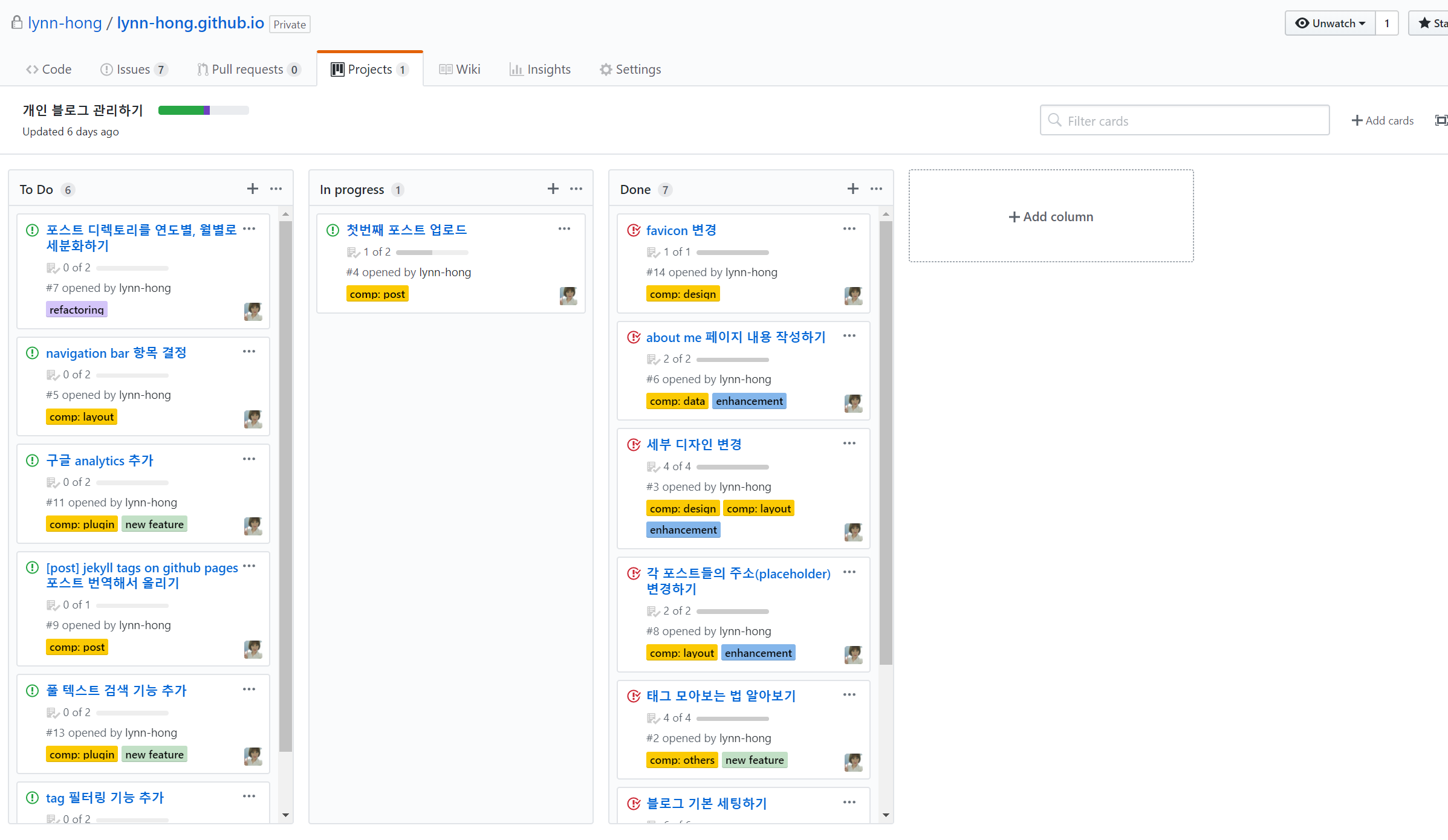Open card menu for favicon 변경
Image resolution: width=1448 pixels, height=840 pixels.
click(x=849, y=228)
